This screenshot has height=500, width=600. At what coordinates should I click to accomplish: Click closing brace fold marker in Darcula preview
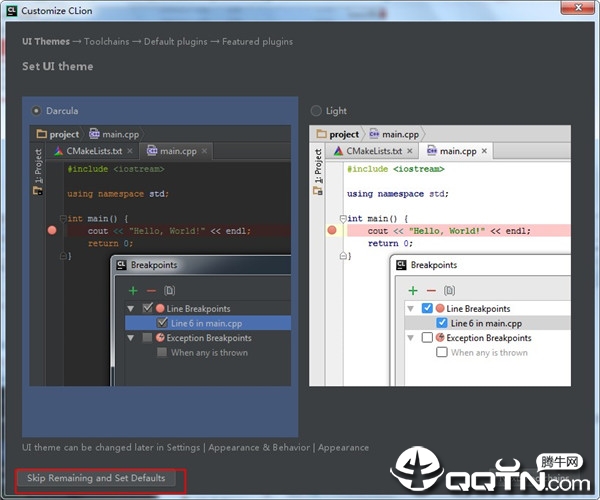coord(63,256)
